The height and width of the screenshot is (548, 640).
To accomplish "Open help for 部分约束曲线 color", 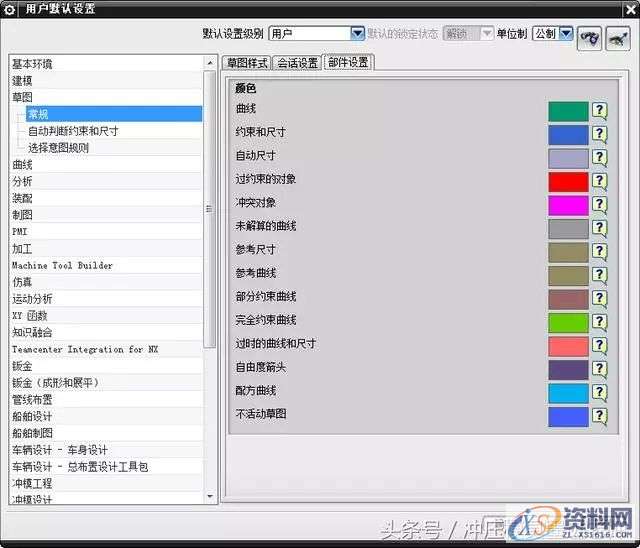I will coord(599,299).
